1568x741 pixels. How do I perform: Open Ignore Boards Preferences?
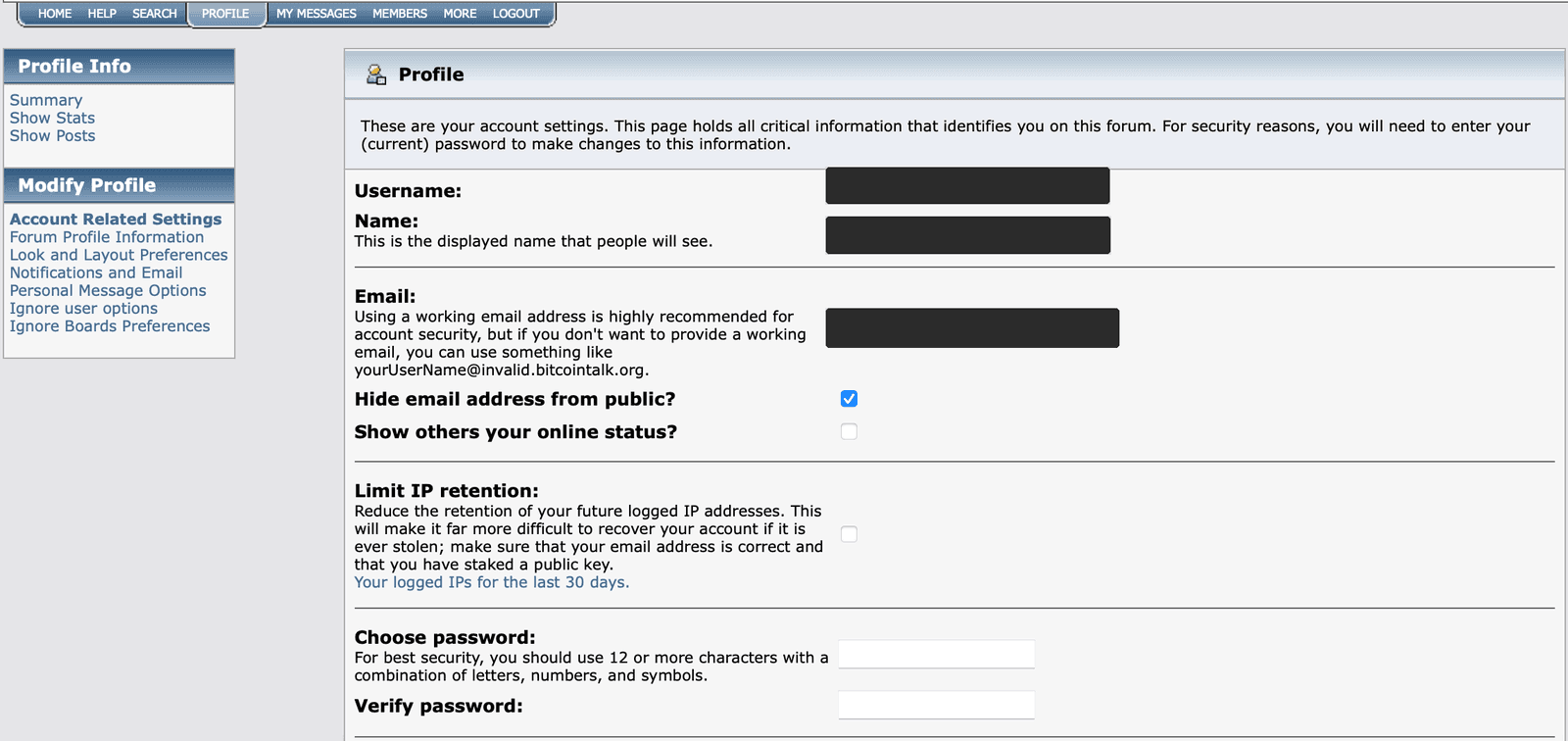pos(110,325)
